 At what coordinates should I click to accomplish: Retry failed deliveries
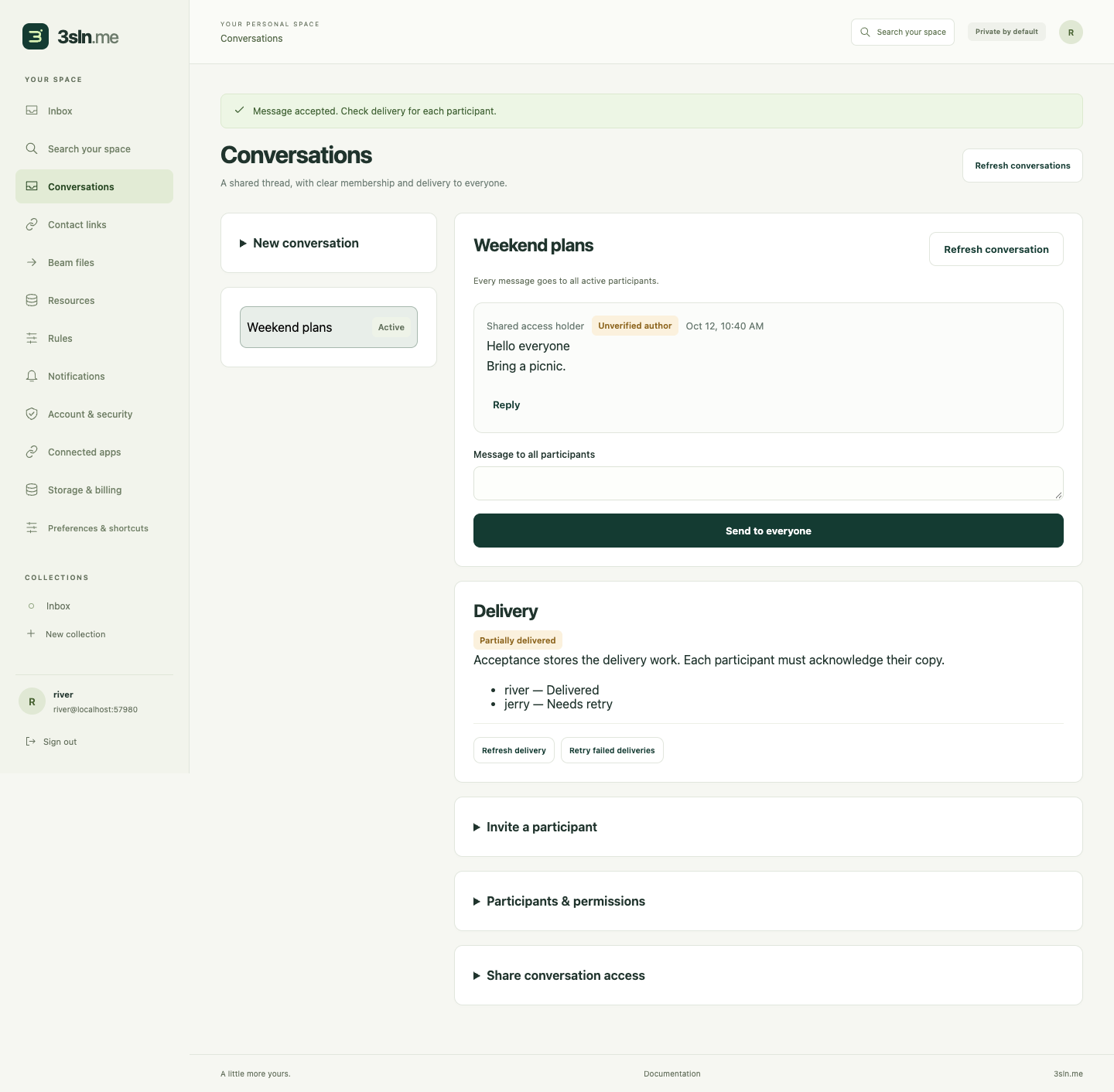click(x=612, y=750)
